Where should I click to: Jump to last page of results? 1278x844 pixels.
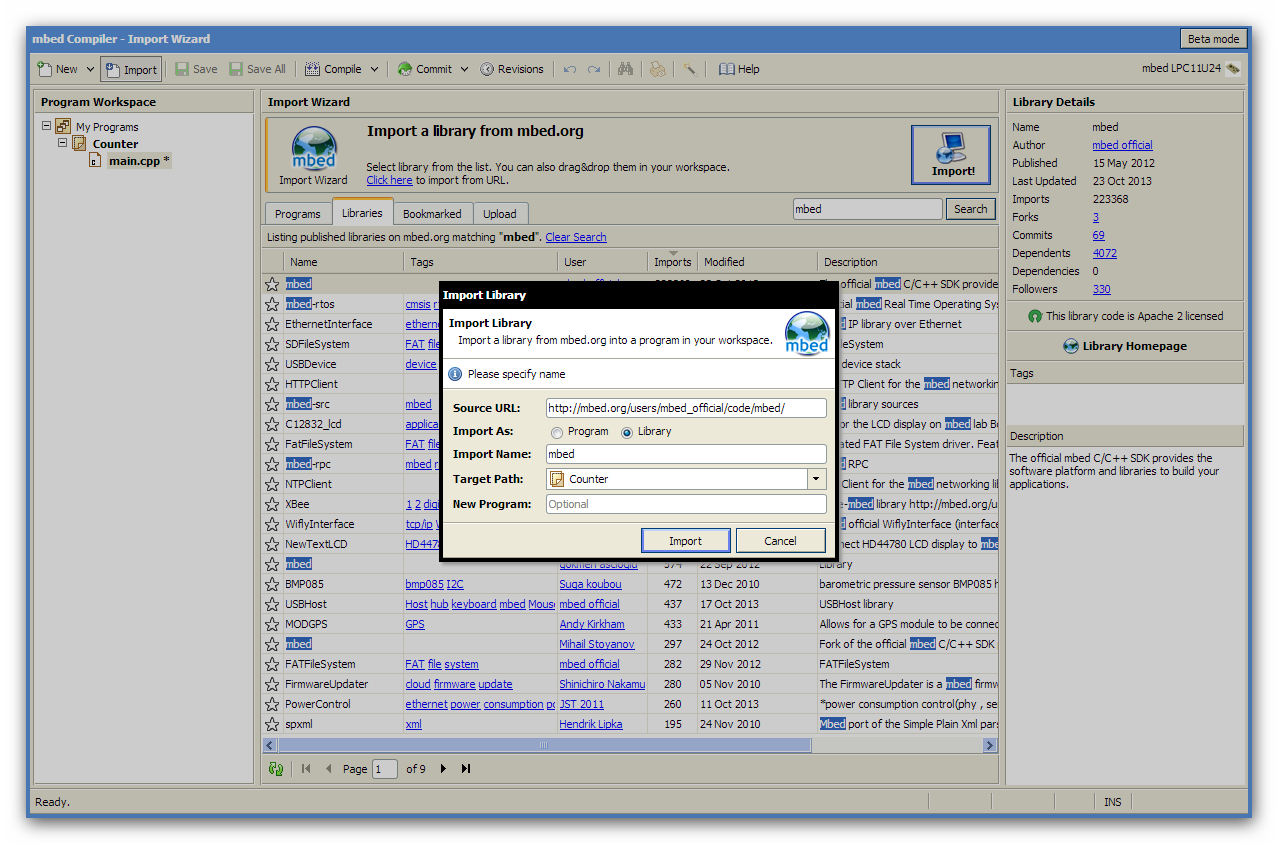[x=465, y=769]
